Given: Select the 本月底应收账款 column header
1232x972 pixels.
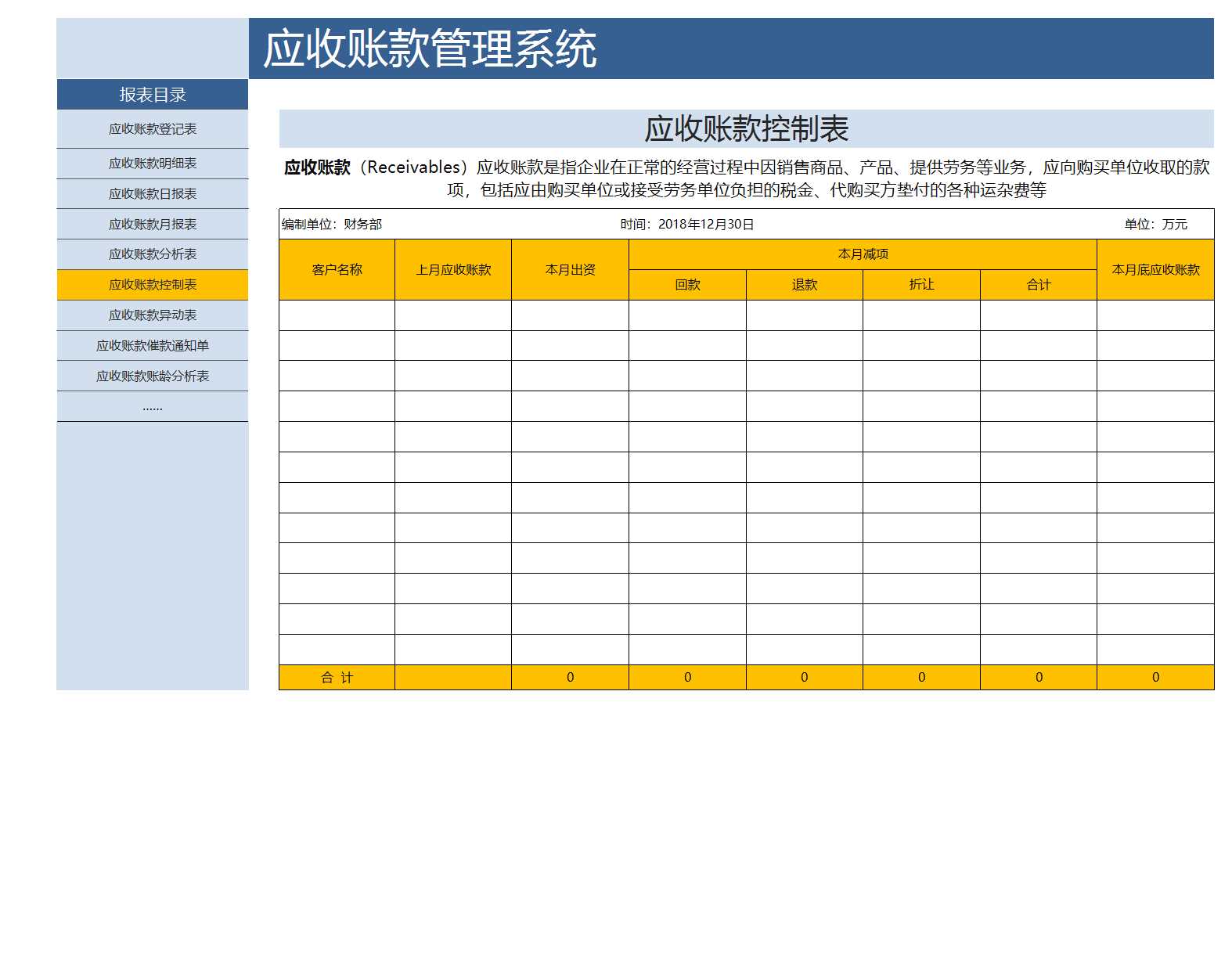Looking at the screenshot, I should [1156, 270].
